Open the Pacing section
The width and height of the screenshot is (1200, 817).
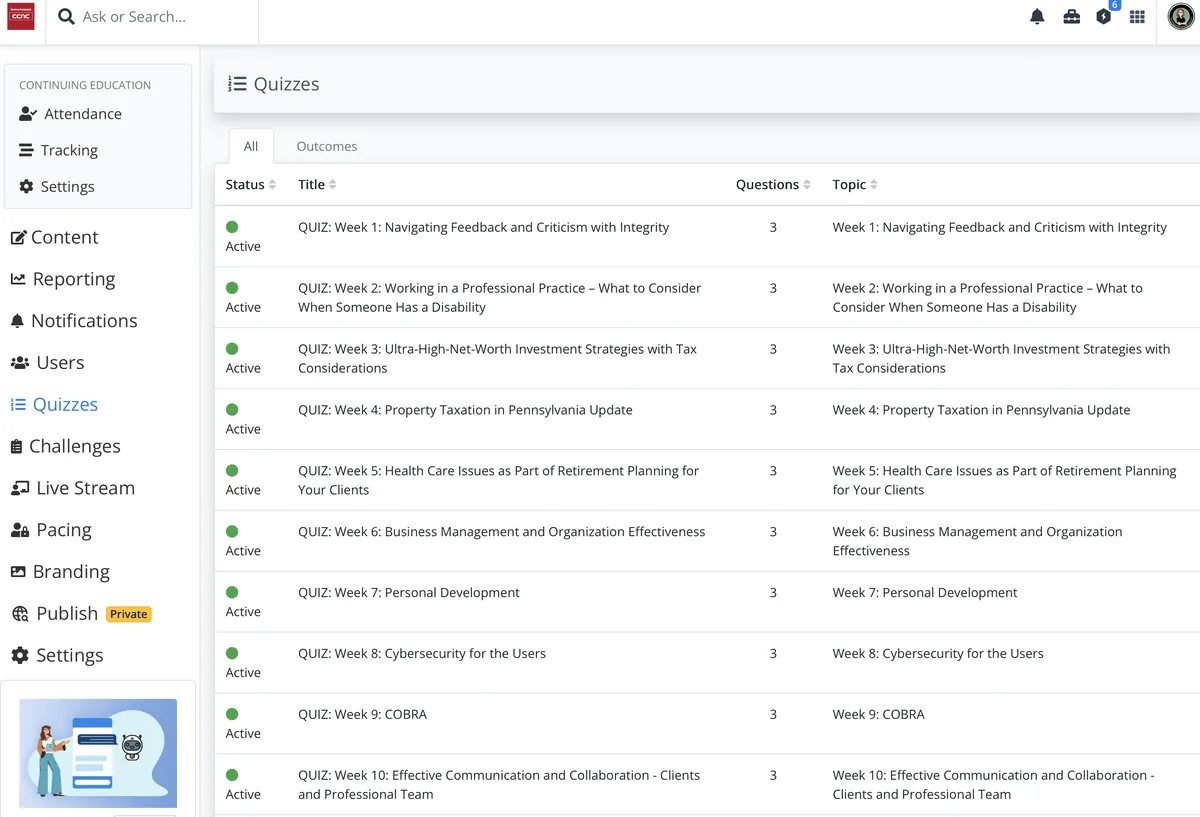[x=60, y=529]
